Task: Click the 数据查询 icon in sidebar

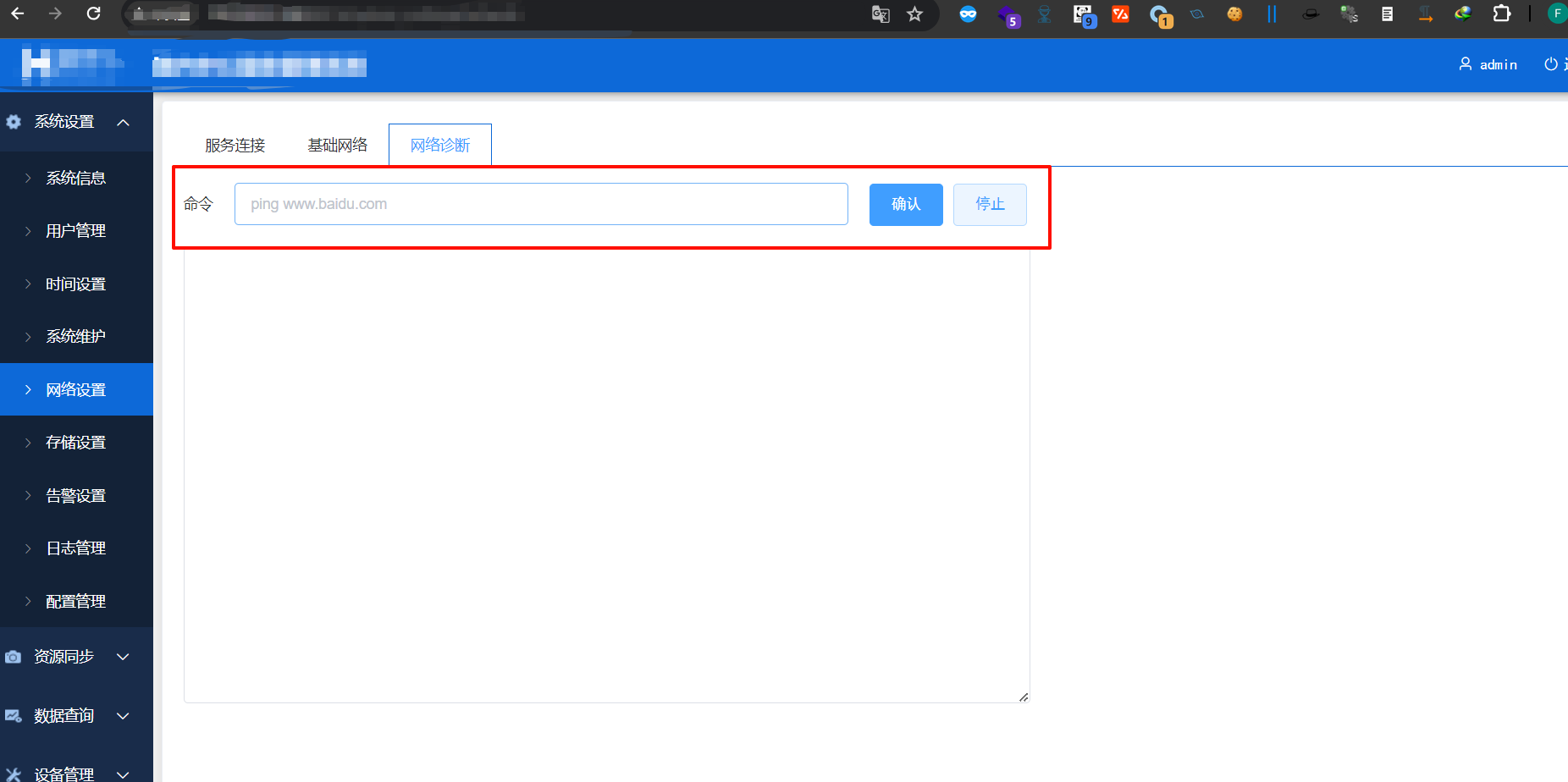Action: [x=13, y=716]
